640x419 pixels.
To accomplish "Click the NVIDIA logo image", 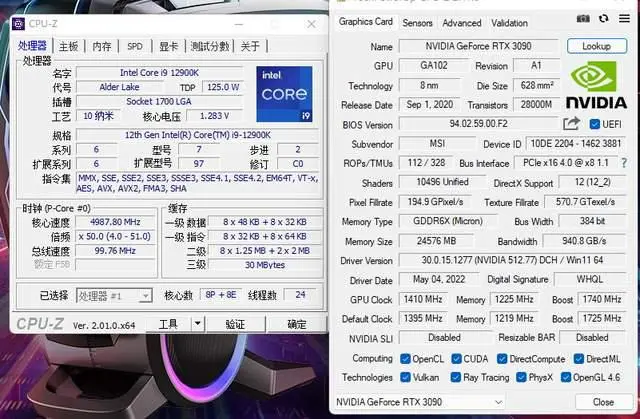I will (595, 85).
